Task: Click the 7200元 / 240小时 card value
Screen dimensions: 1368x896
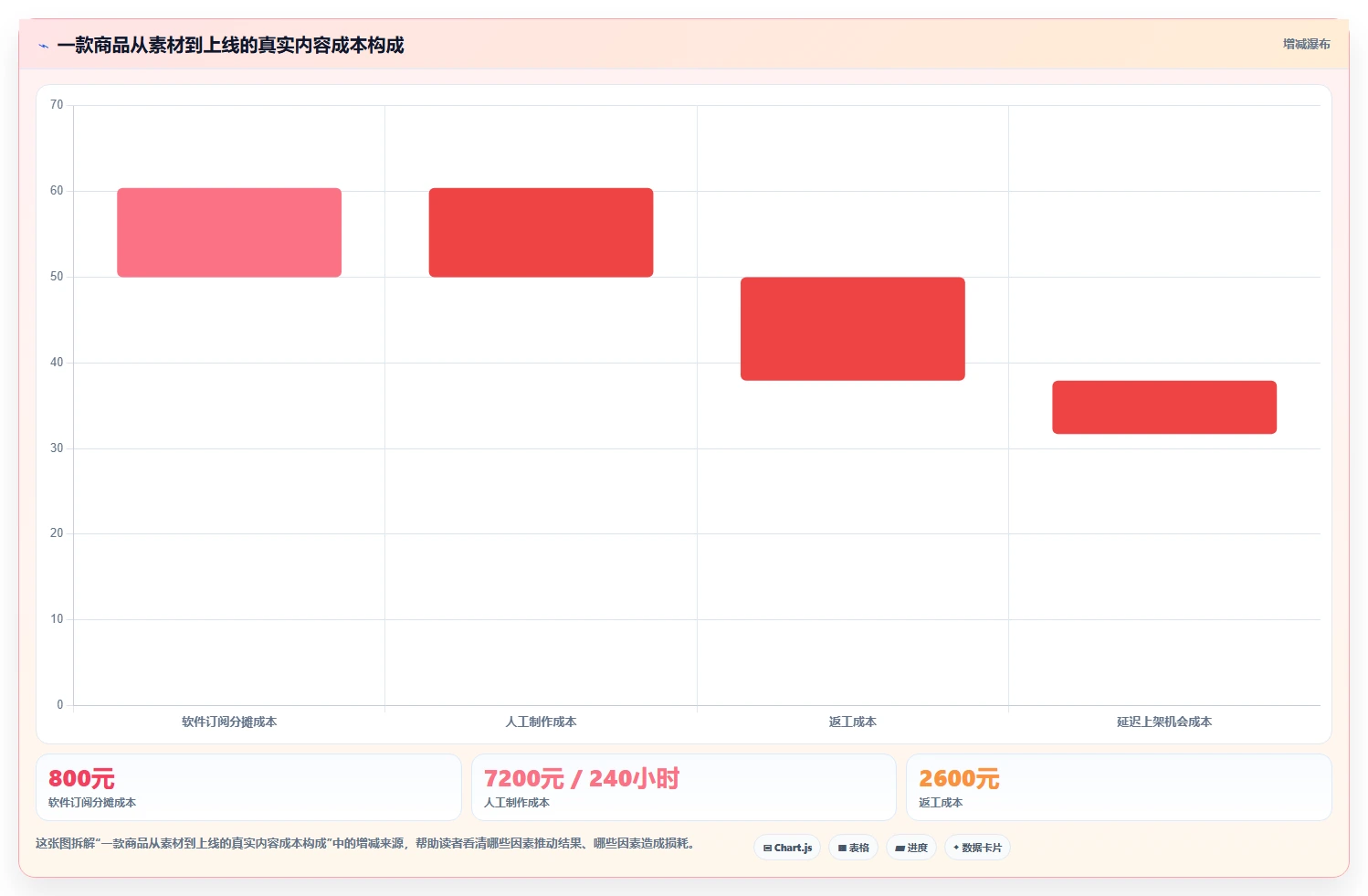Action: [x=582, y=779]
